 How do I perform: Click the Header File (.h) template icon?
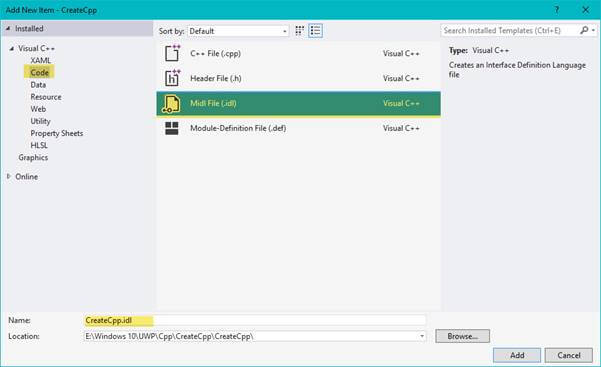point(172,78)
